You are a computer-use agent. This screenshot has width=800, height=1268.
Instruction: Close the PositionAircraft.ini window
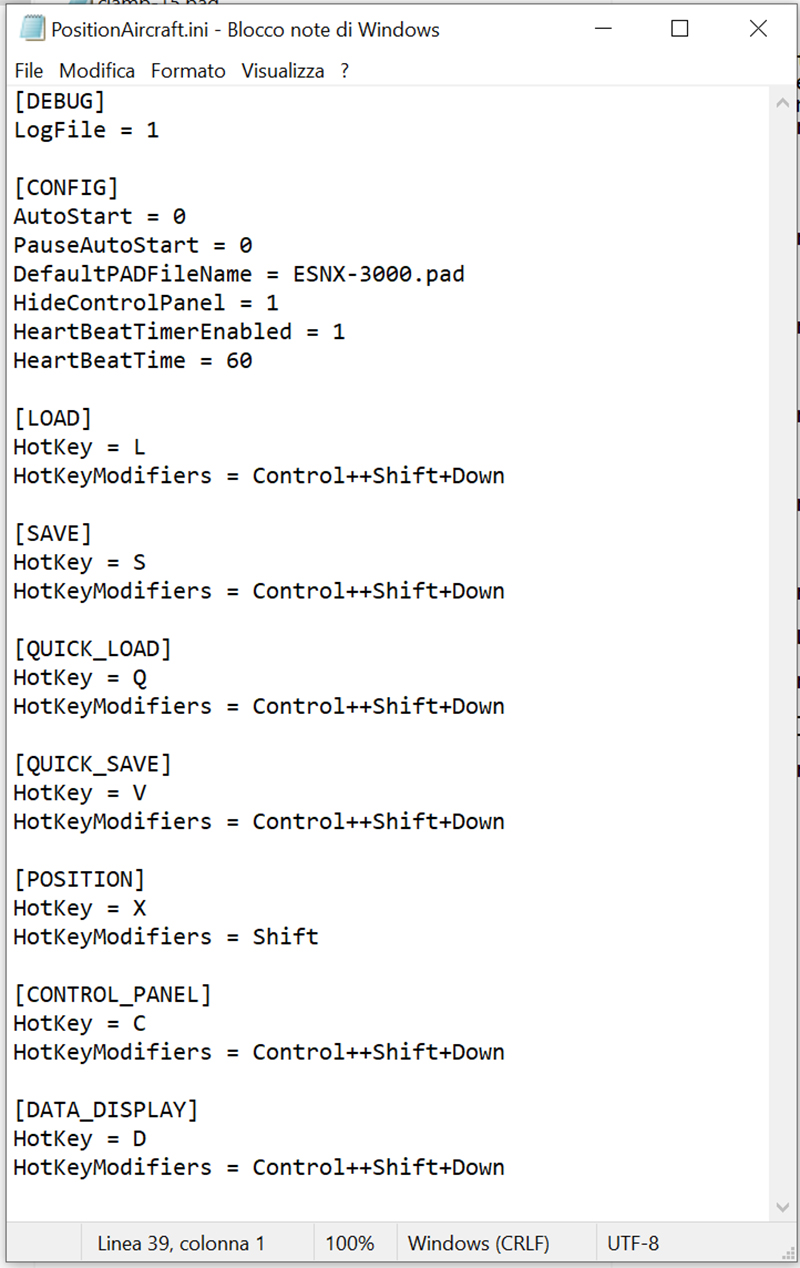pos(758,29)
